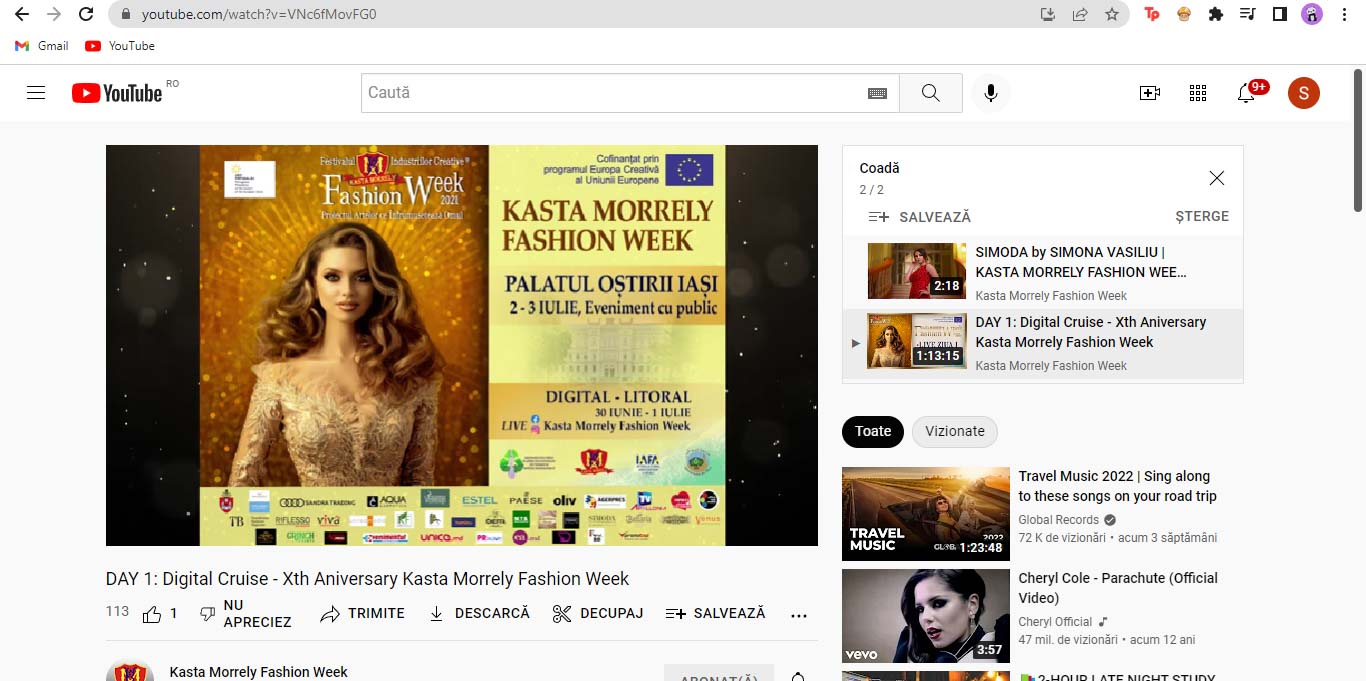Open notifications bell with 9+ badge

click(x=1247, y=93)
